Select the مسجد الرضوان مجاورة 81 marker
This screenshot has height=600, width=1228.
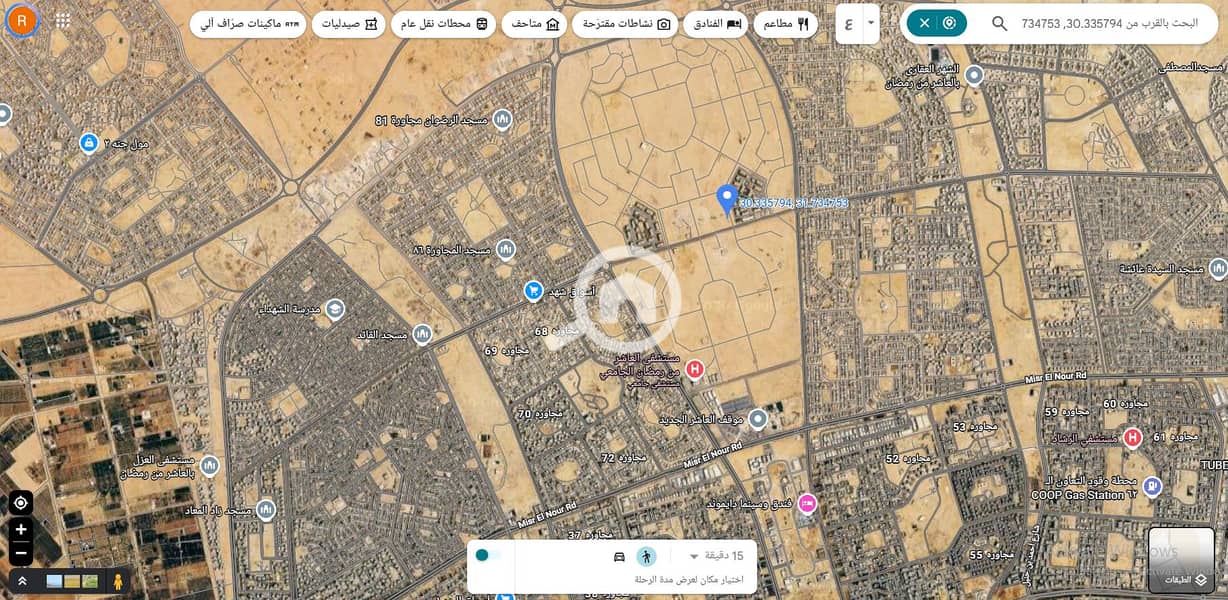[502, 120]
